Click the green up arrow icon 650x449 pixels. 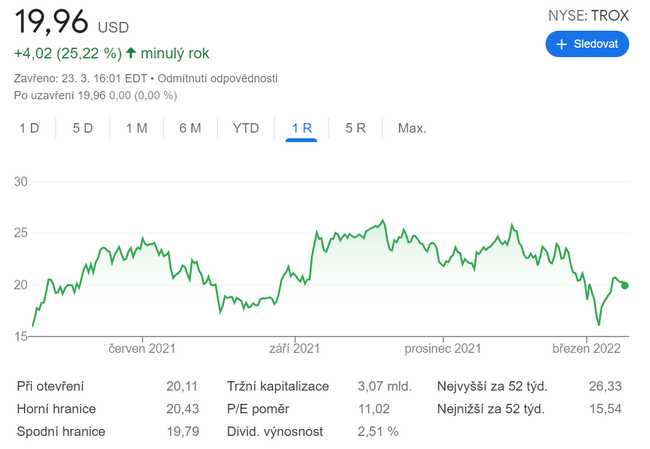[129, 53]
